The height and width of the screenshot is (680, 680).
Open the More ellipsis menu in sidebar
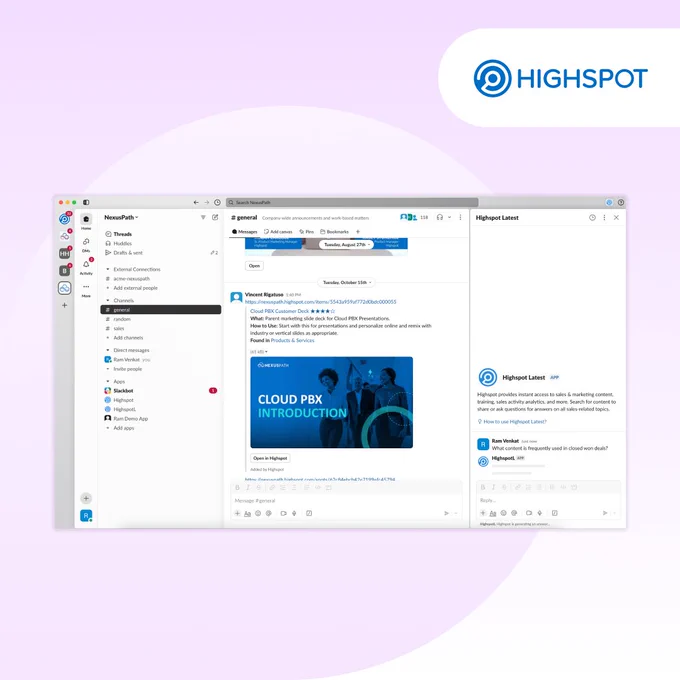point(86,287)
